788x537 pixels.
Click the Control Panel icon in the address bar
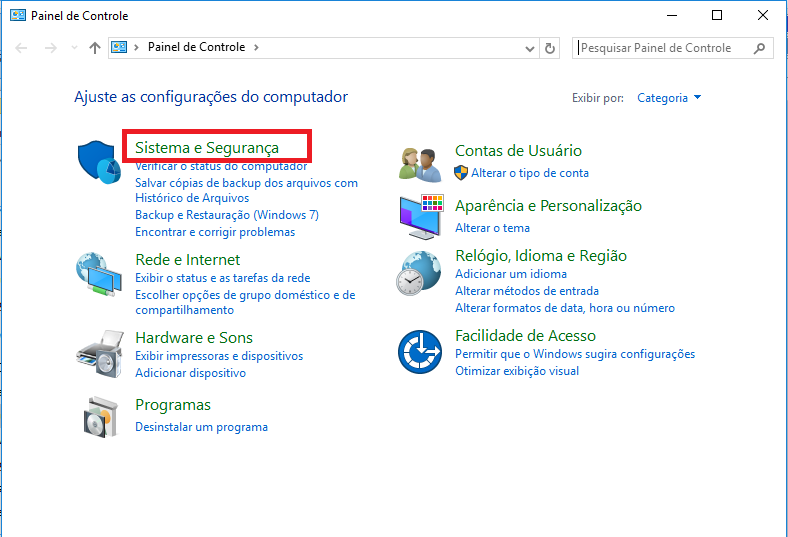tap(119, 47)
